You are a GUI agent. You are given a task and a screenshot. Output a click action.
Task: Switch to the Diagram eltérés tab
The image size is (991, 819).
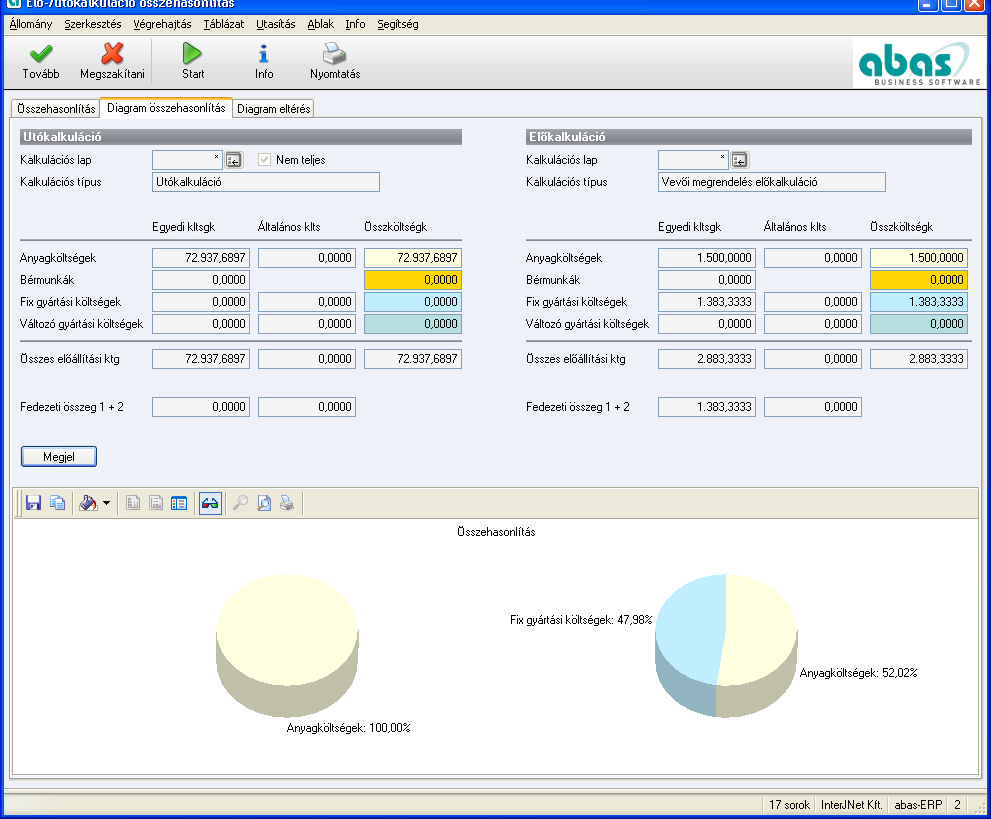[274, 109]
